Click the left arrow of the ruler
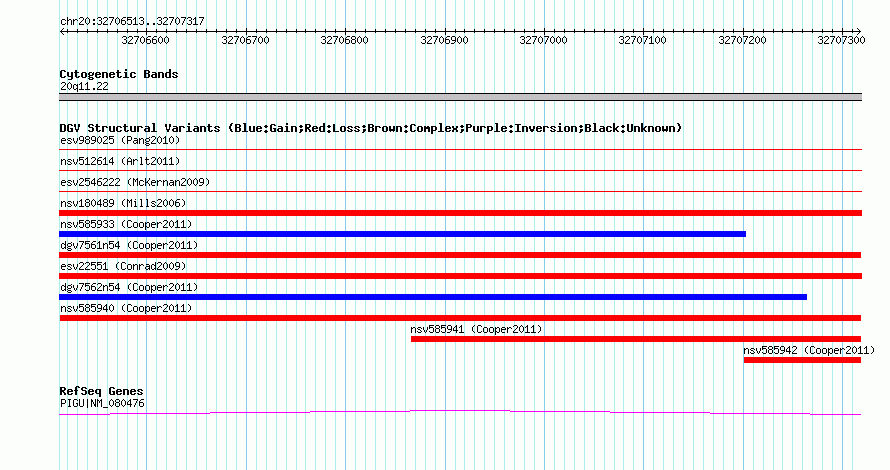This screenshot has height=470, width=890. (62, 32)
